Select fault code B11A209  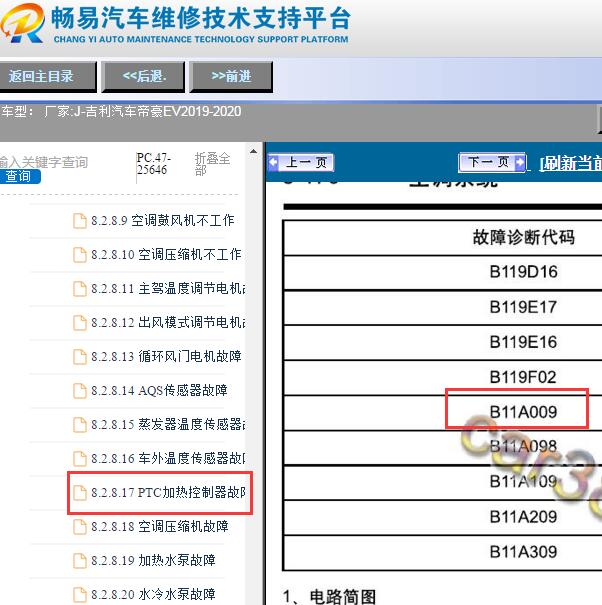pyautogui.click(x=523, y=517)
